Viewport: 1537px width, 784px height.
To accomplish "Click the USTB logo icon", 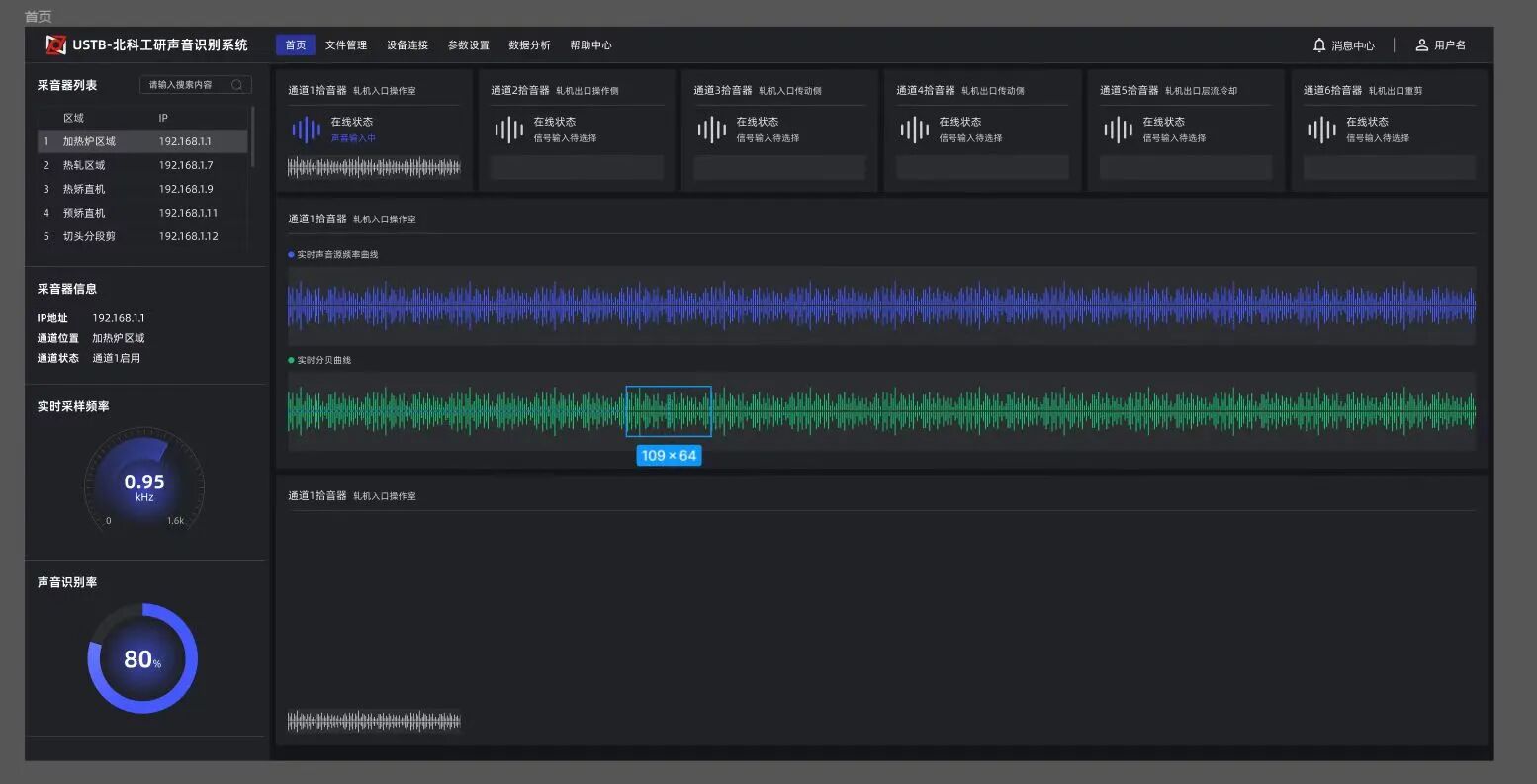I will (55, 44).
